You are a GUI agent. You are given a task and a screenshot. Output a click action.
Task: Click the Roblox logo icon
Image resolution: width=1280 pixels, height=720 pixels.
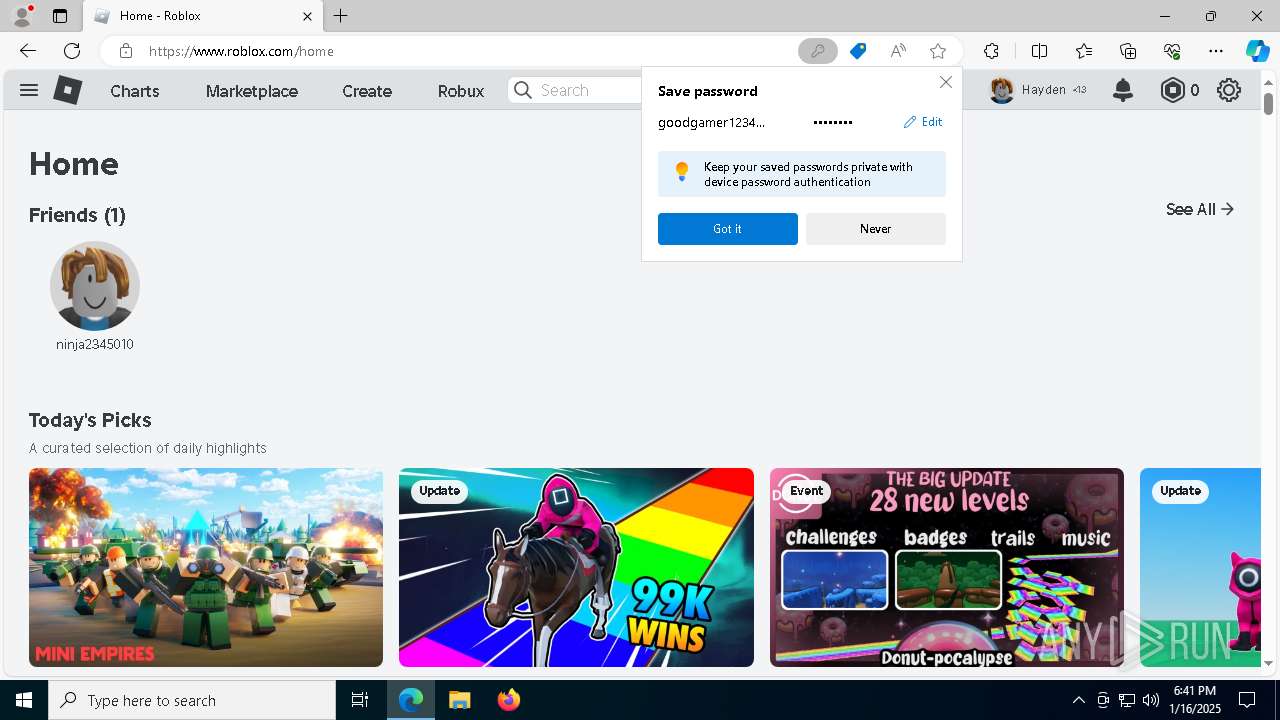67,90
